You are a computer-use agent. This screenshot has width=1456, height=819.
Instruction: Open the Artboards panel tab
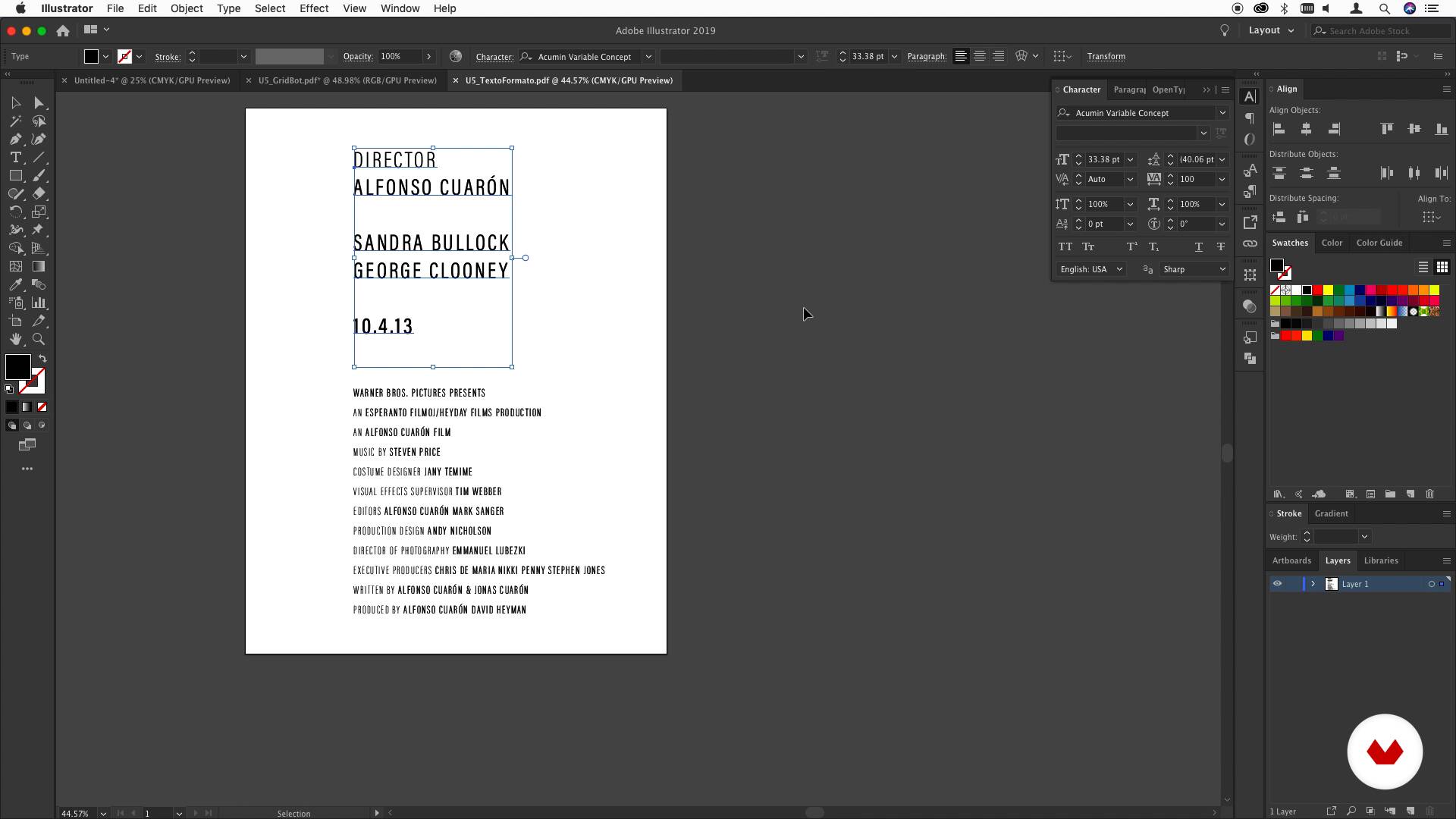pos(1291,560)
